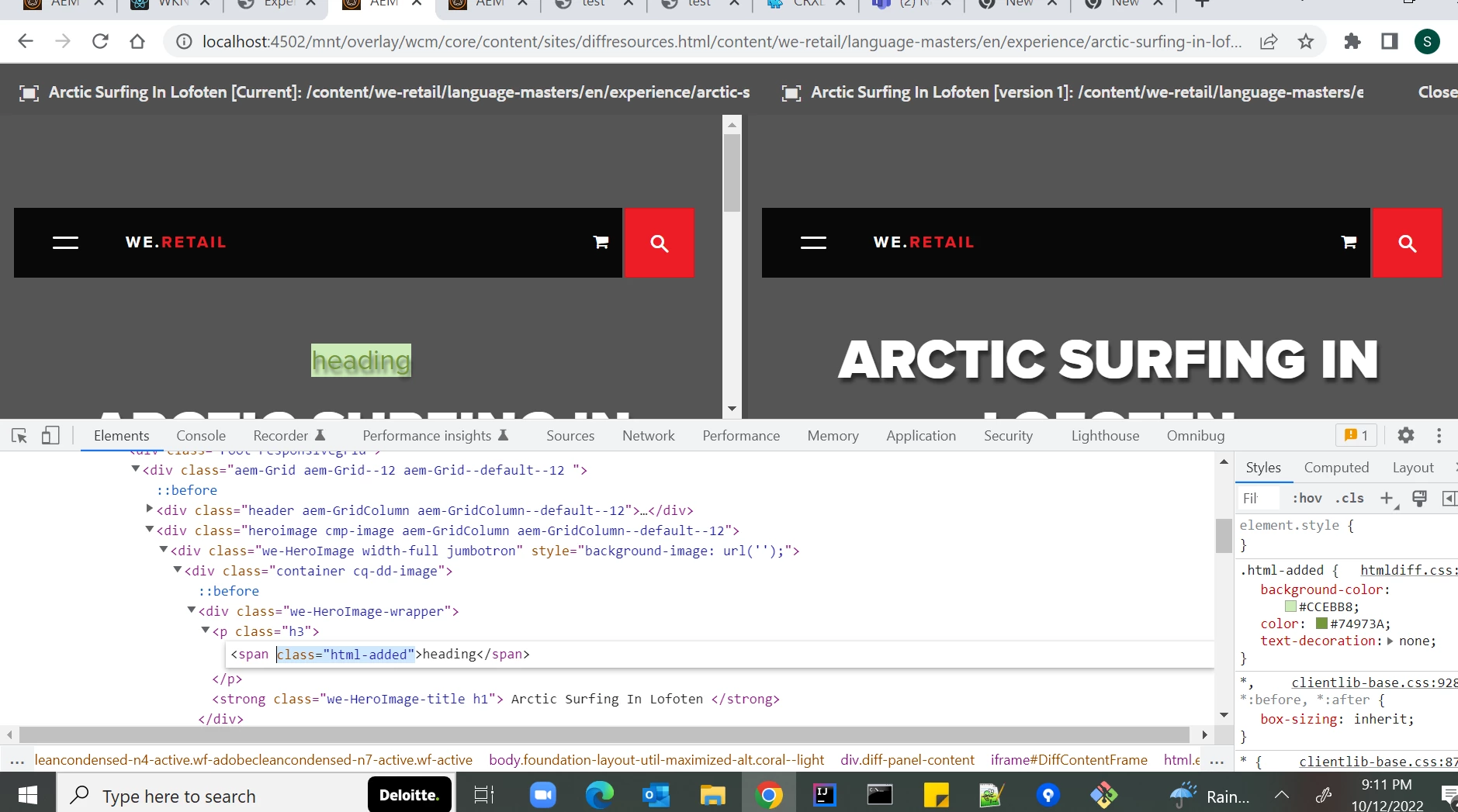This screenshot has height=812, width=1458.
Task: Open the Lighthouse tab
Action: [1105, 436]
